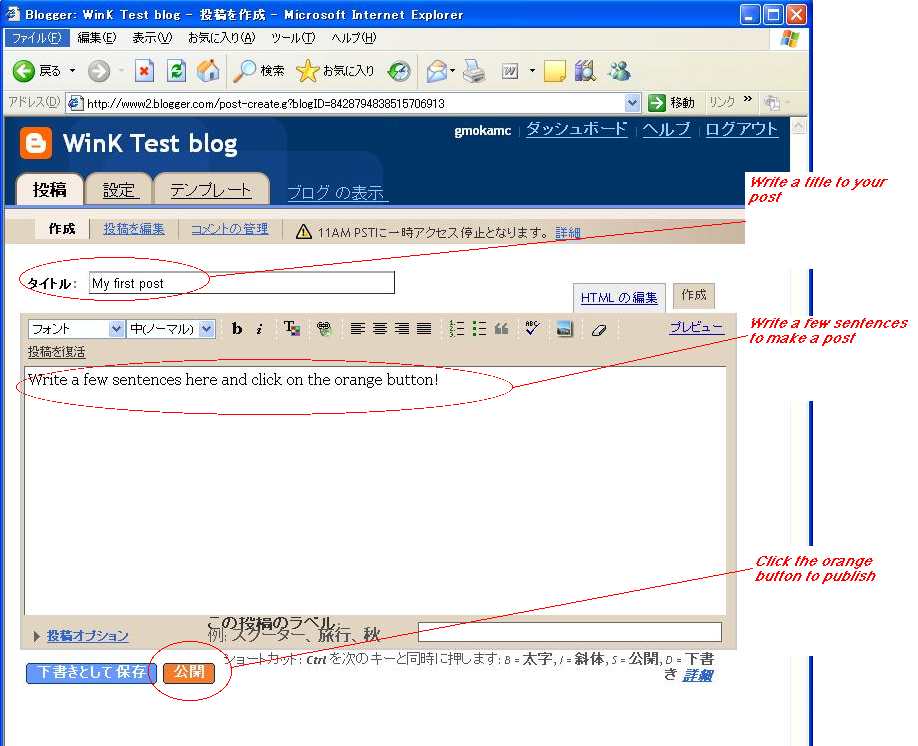Open the ヘルプ(H) menu
918x746 pixels.
(x=354, y=38)
